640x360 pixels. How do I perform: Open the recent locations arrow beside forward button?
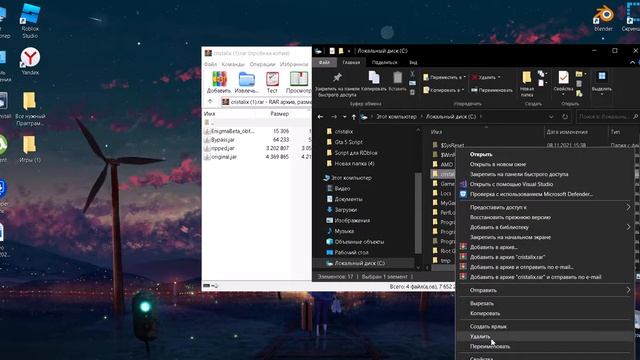[x=344, y=117]
